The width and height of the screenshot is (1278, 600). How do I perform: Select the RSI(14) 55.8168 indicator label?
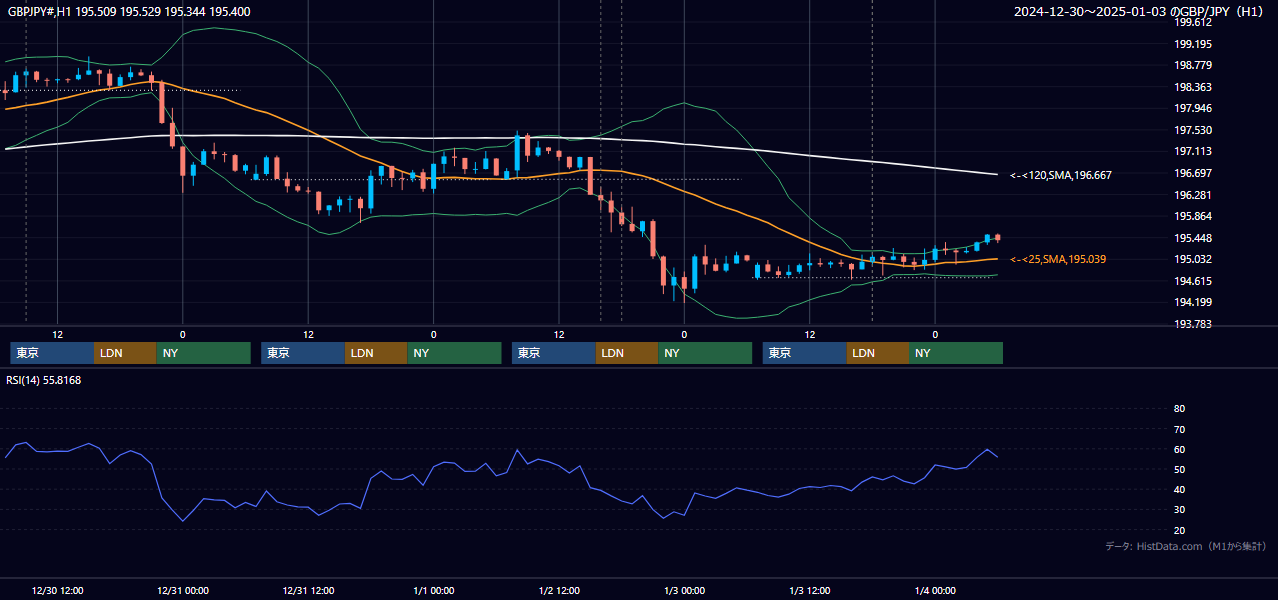pos(44,380)
